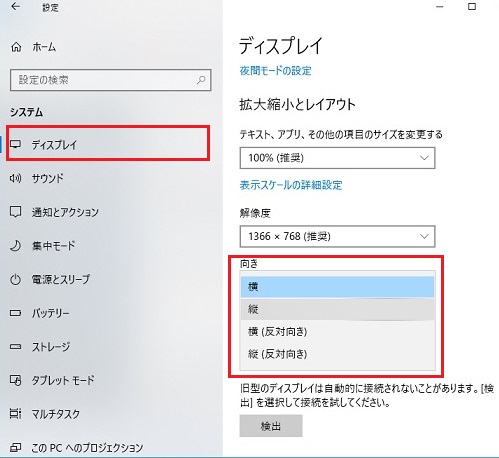Click the back arrow in Settings
The image size is (499, 458).
pos(15,7)
